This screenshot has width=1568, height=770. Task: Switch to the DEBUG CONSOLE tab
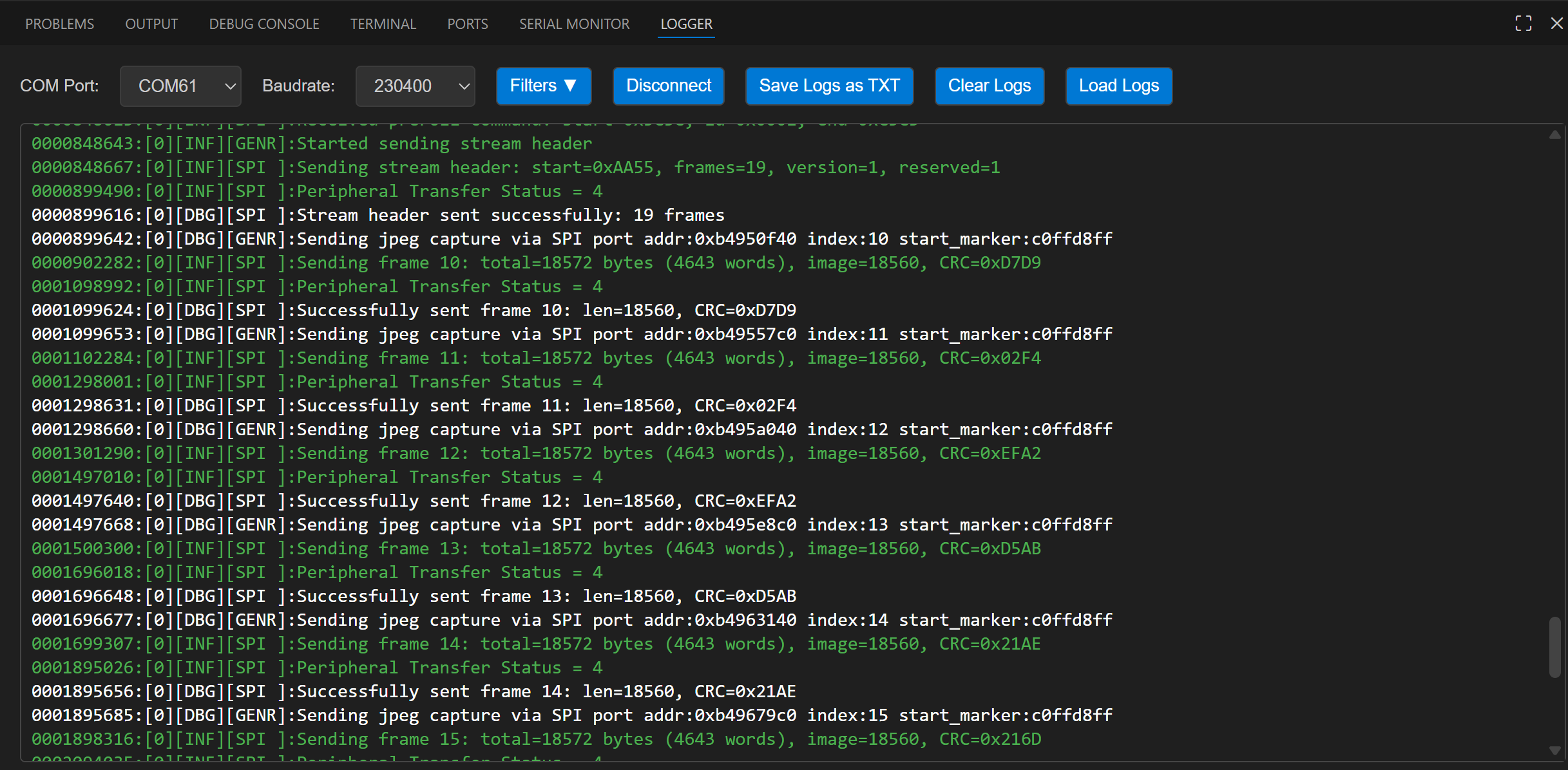coord(264,24)
